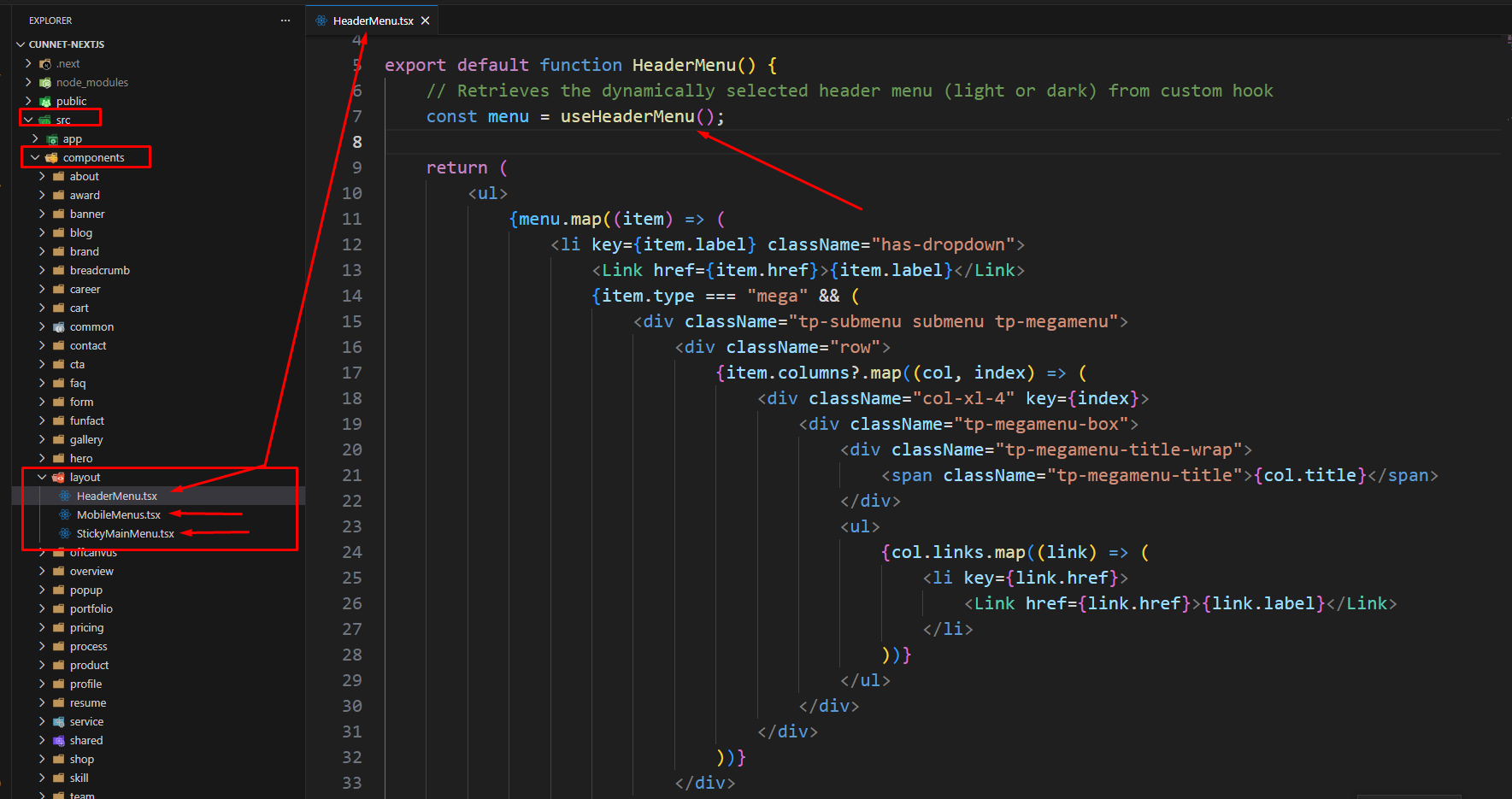This screenshot has height=799, width=1512.
Task: Click the React icon on the HeaderMenu.tsx tab
Action: 321,19
